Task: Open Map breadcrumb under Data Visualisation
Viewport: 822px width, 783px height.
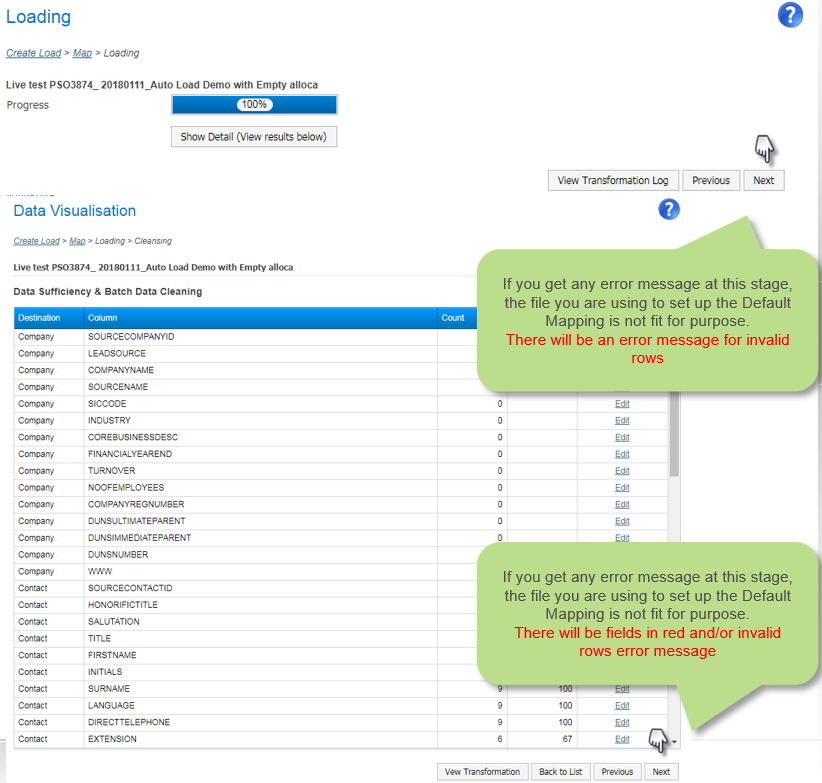Action: click(x=77, y=241)
